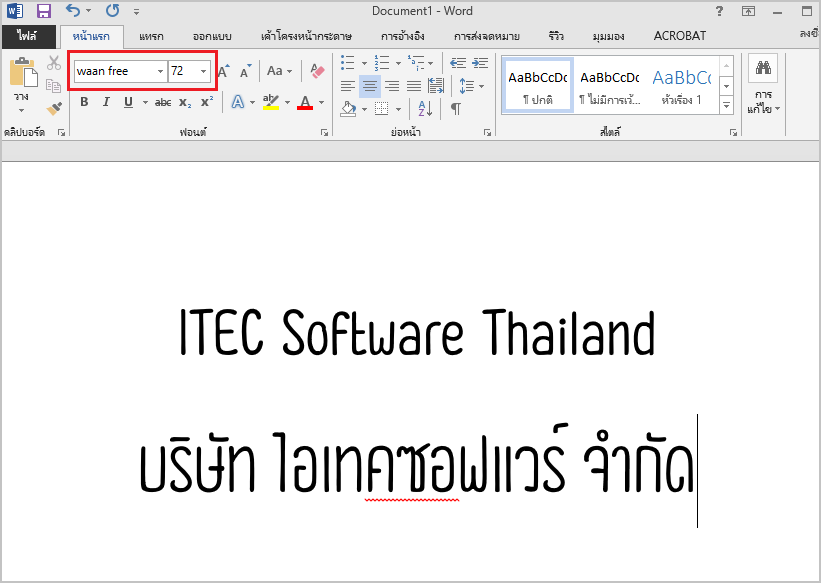Viewport: 821px width, 583px height.
Task: Open the ไฟล์ (File) tab
Action: (28, 36)
